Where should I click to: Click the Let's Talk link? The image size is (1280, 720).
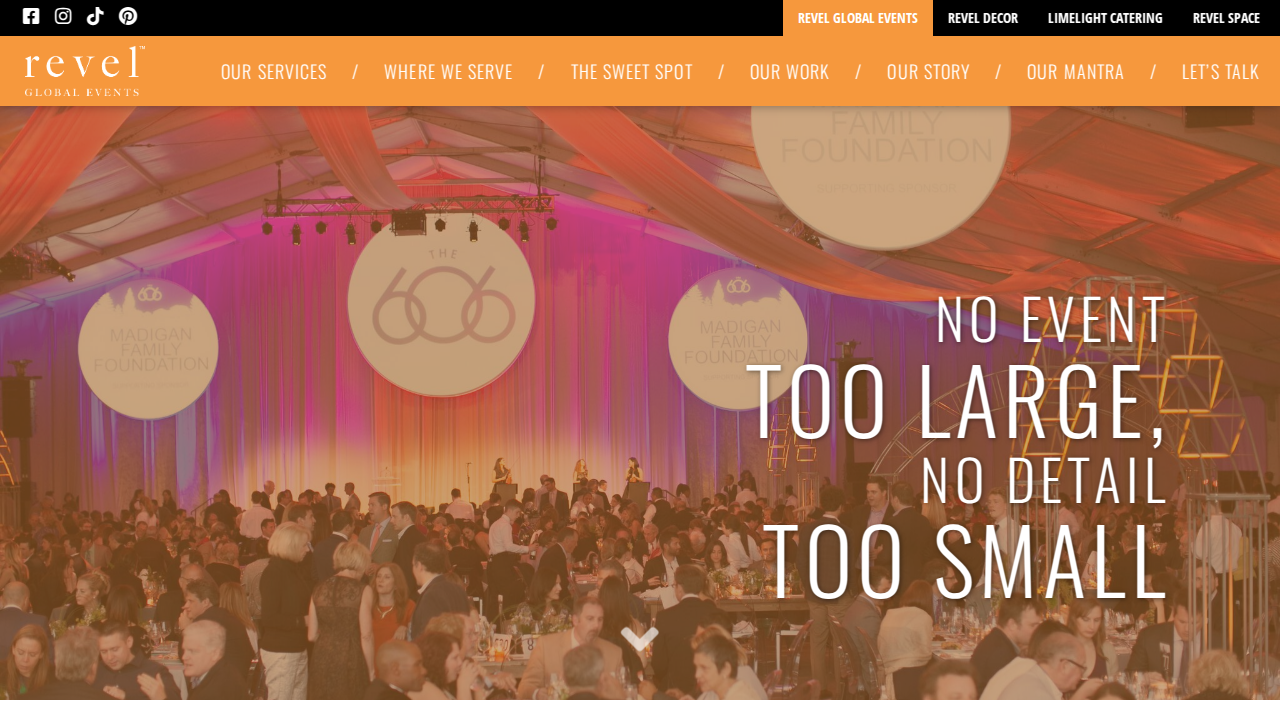click(1220, 71)
